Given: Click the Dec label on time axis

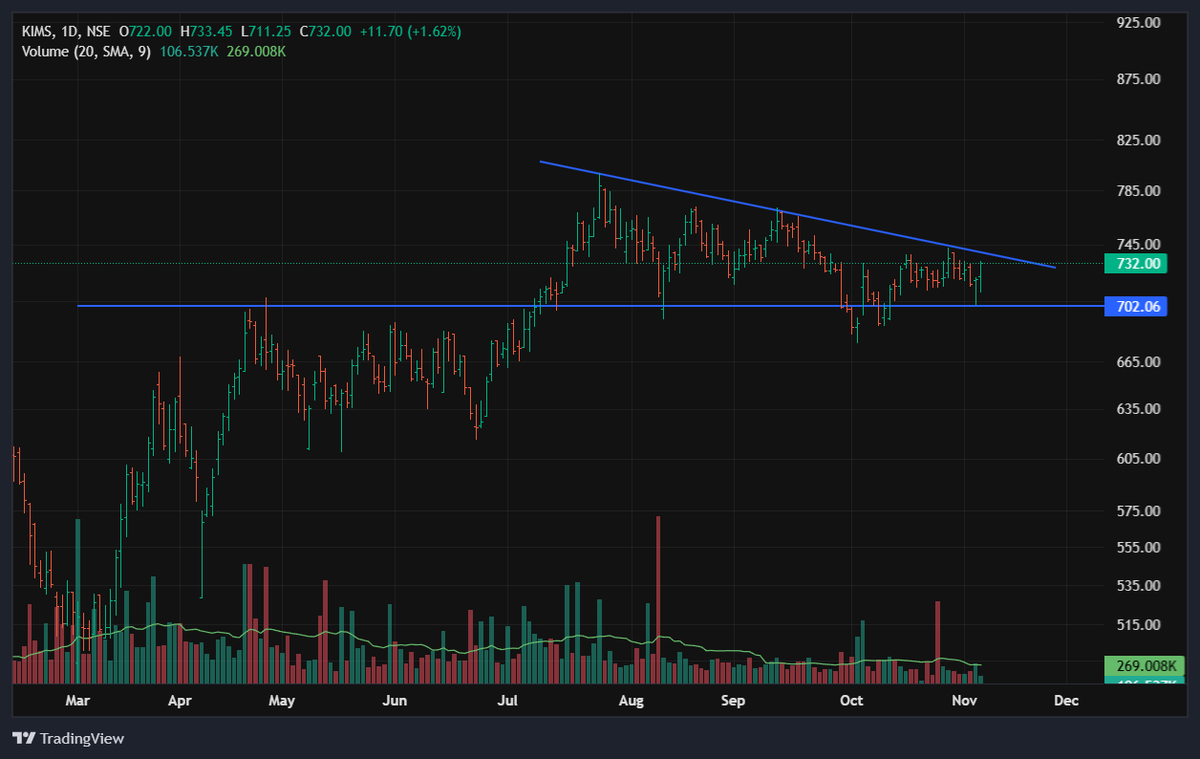Looking at the screenshot, I should coord(1066,701).
